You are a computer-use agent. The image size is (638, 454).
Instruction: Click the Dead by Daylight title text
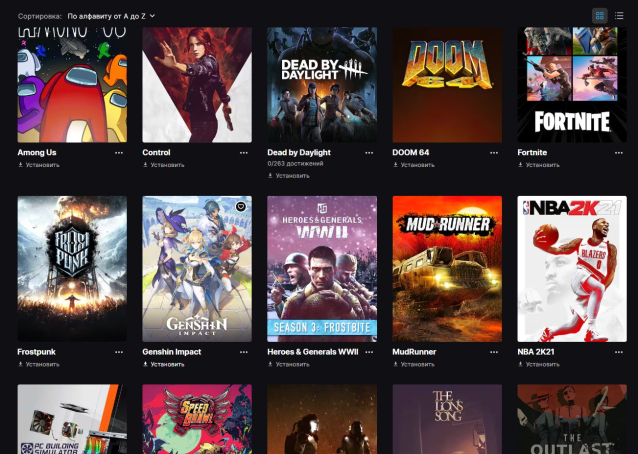[299, 153]
